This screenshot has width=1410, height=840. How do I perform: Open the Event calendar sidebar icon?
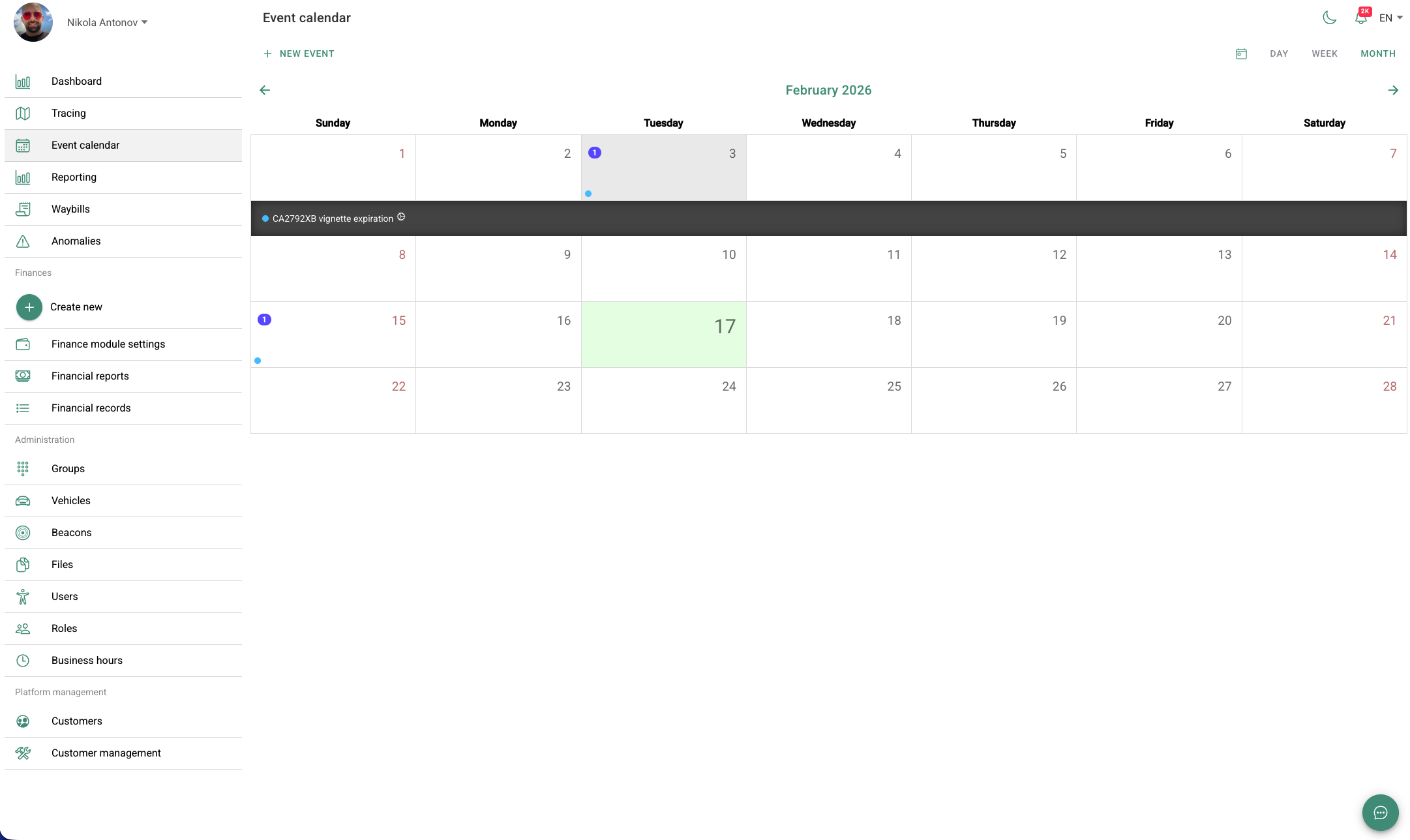23,145
